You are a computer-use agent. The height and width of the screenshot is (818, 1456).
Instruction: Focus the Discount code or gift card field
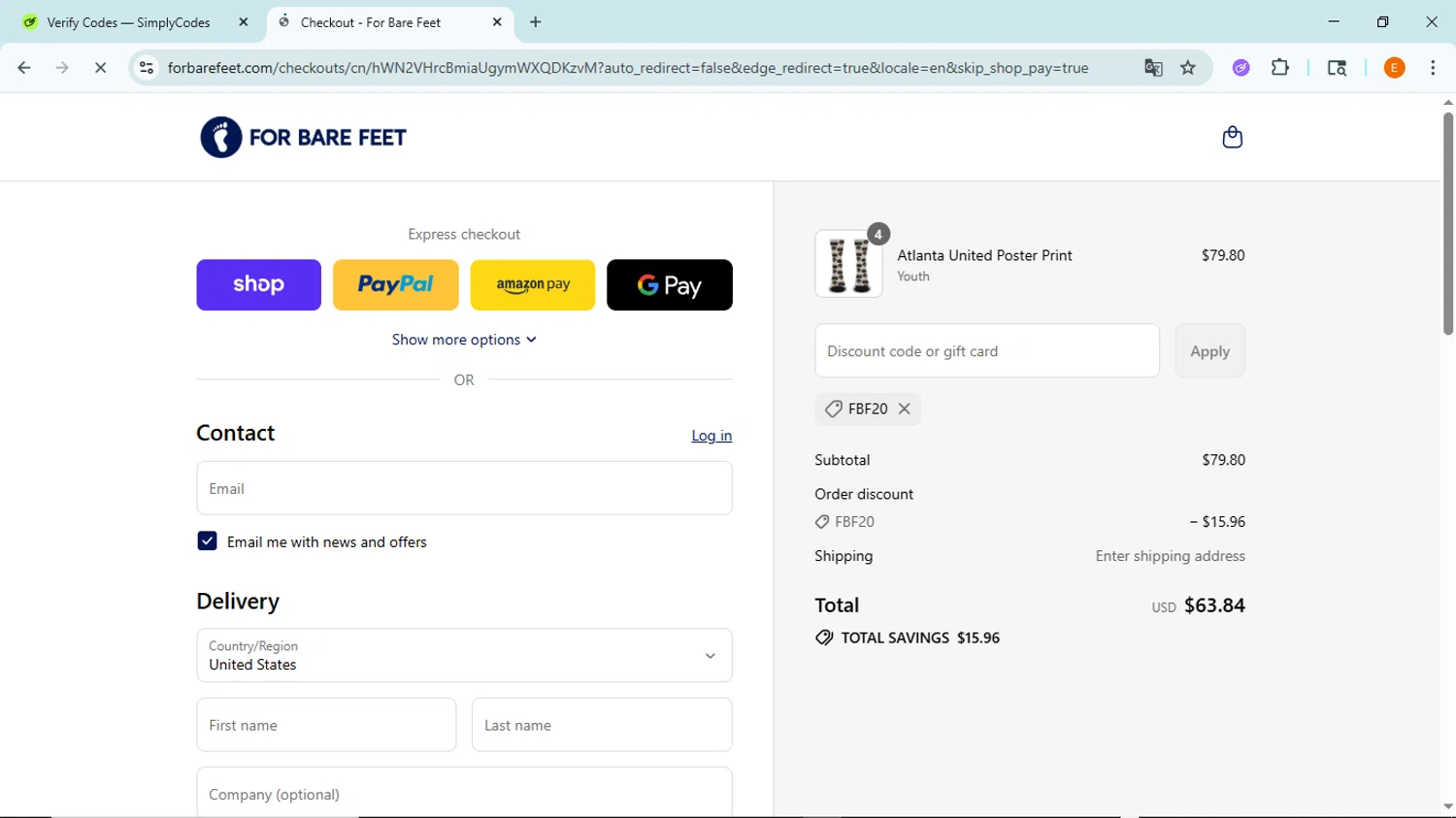click(x=987, y=351)
